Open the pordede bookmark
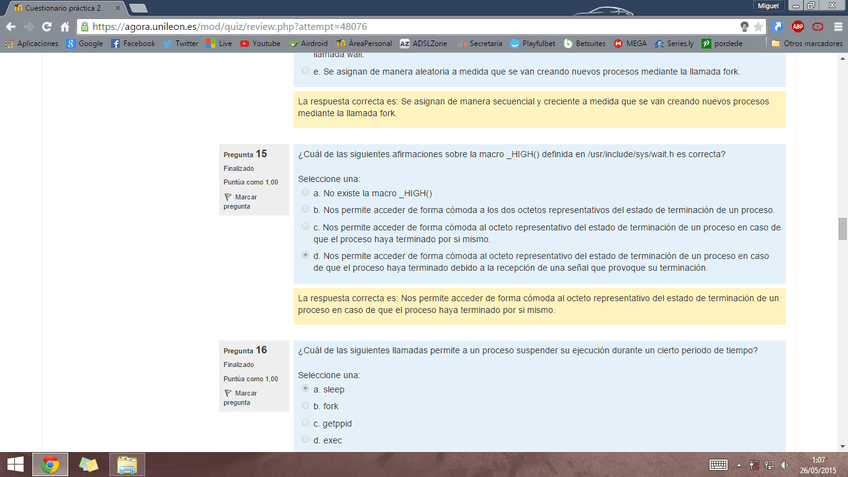Screen dimensions: 848x477 (x=722, y=43)
